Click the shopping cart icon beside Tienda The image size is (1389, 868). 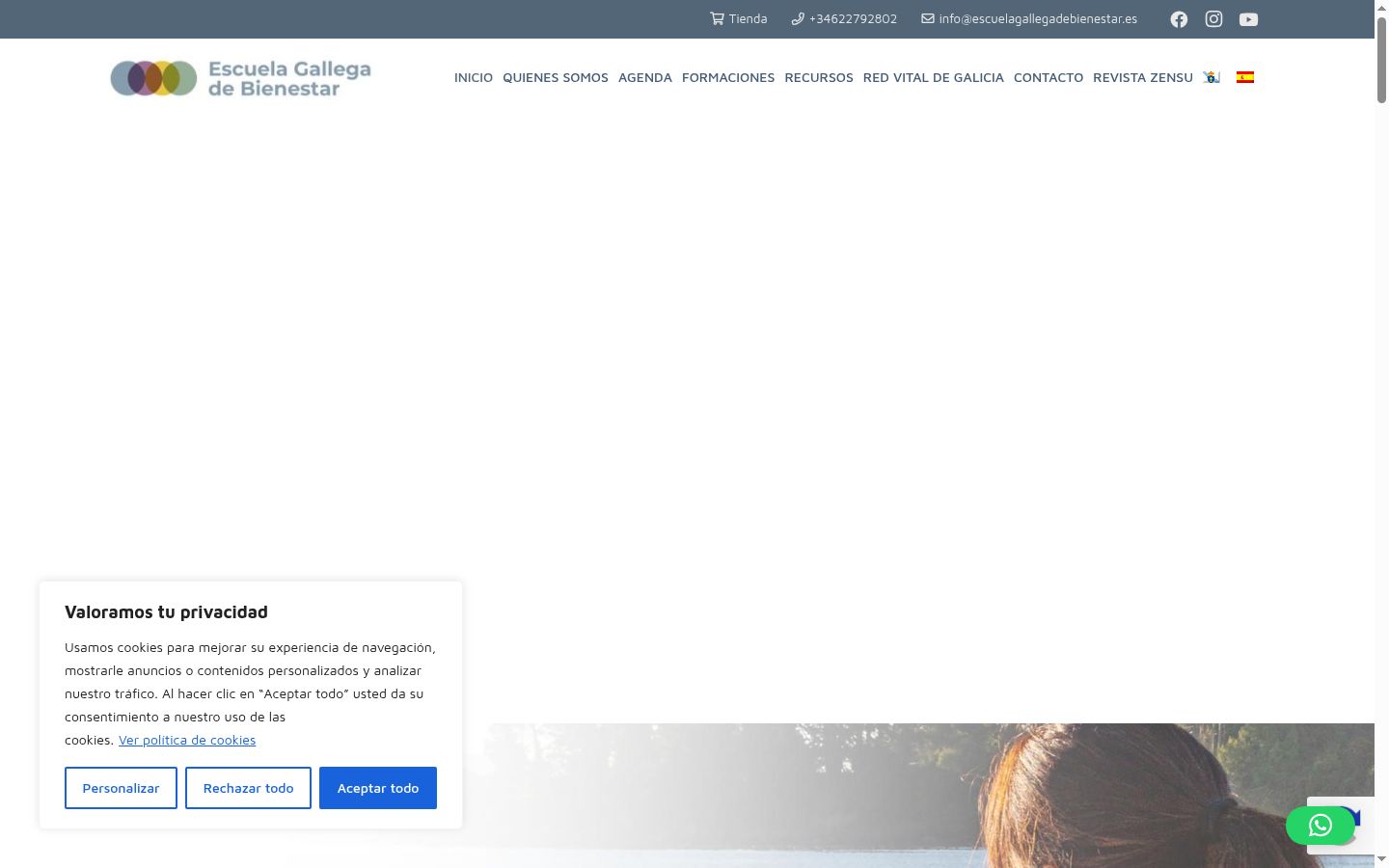[x=717, y=18]
